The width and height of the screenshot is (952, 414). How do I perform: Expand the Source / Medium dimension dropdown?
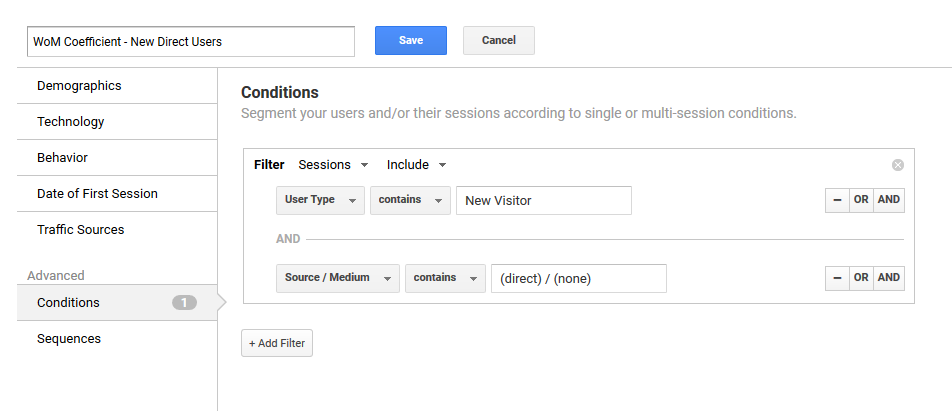click(337, 278)
